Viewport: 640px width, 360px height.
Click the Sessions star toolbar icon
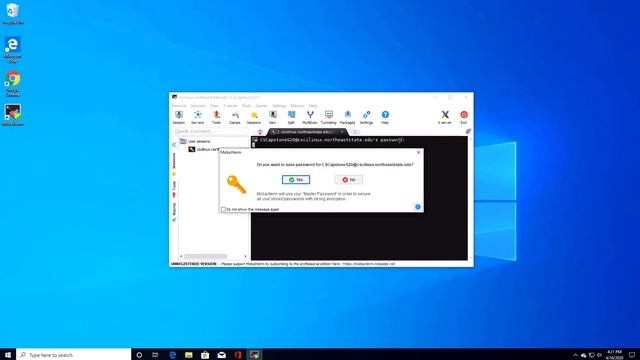click(x=254, y=117)
